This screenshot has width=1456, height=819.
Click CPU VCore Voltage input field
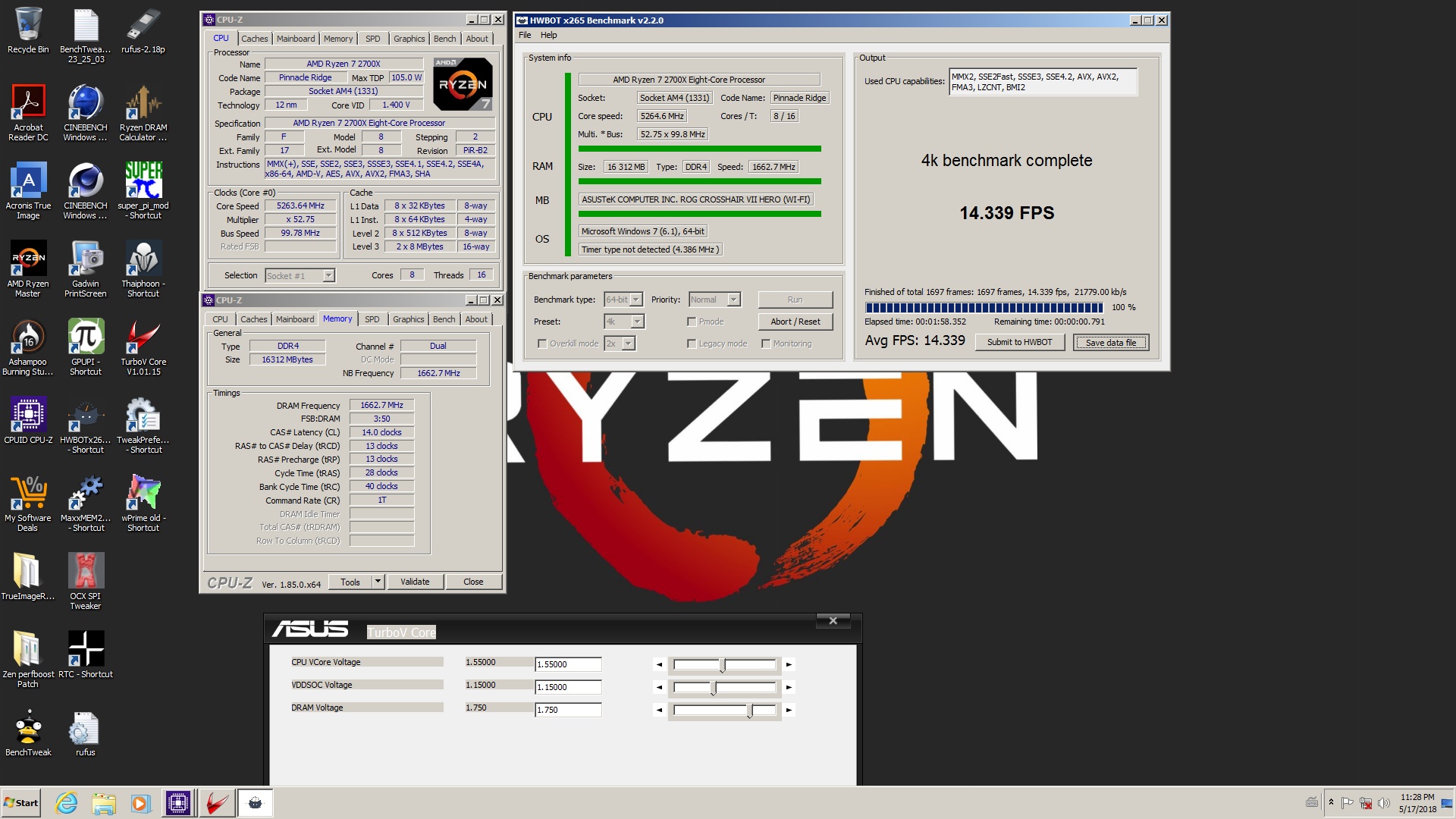click(x=568, y=664)
